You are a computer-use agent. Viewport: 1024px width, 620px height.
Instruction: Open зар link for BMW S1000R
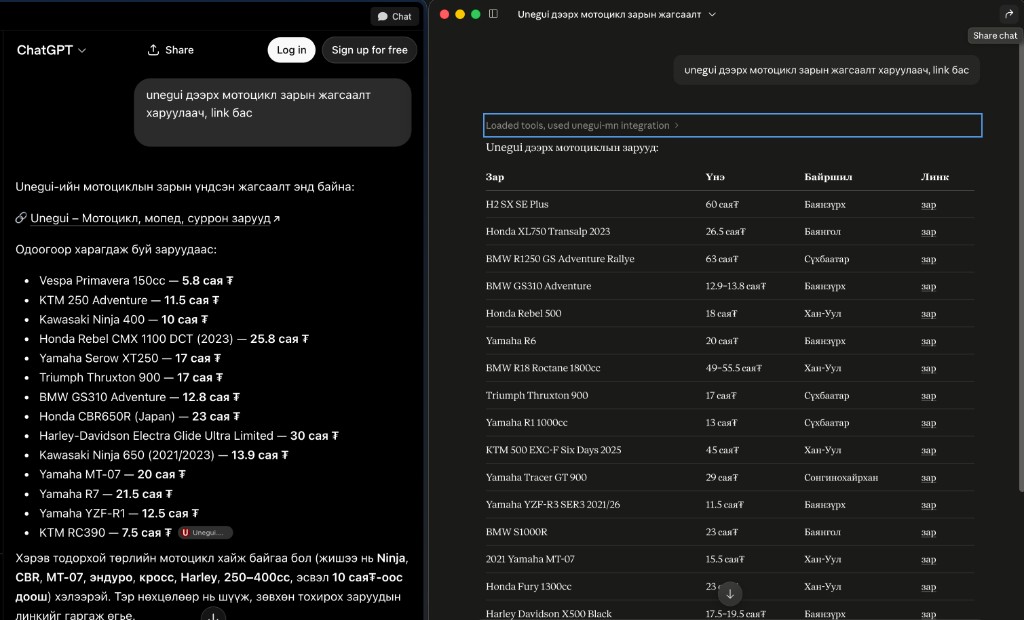[x=928, y=532]
